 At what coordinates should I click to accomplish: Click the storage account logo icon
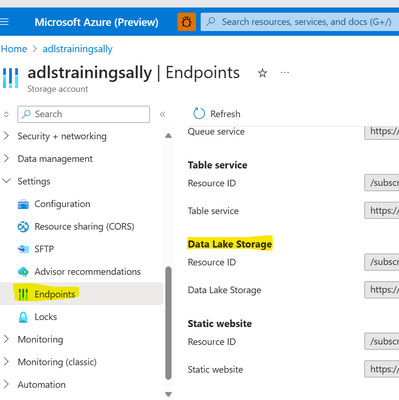tap(10, 78)
